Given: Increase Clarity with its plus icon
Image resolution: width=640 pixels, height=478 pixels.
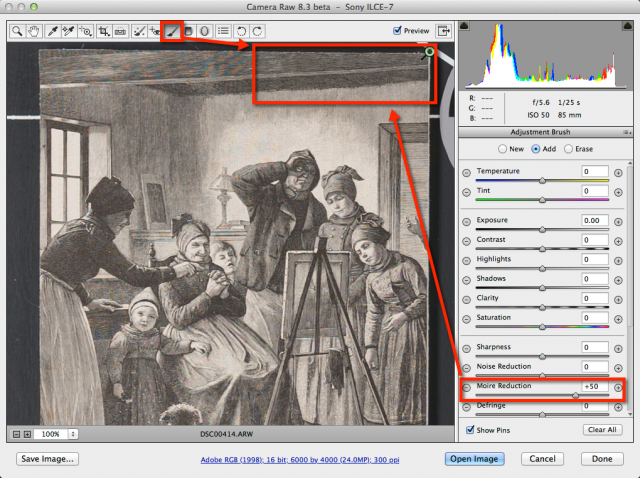Looking at the screenshot, I should click(x=618, y=300).
